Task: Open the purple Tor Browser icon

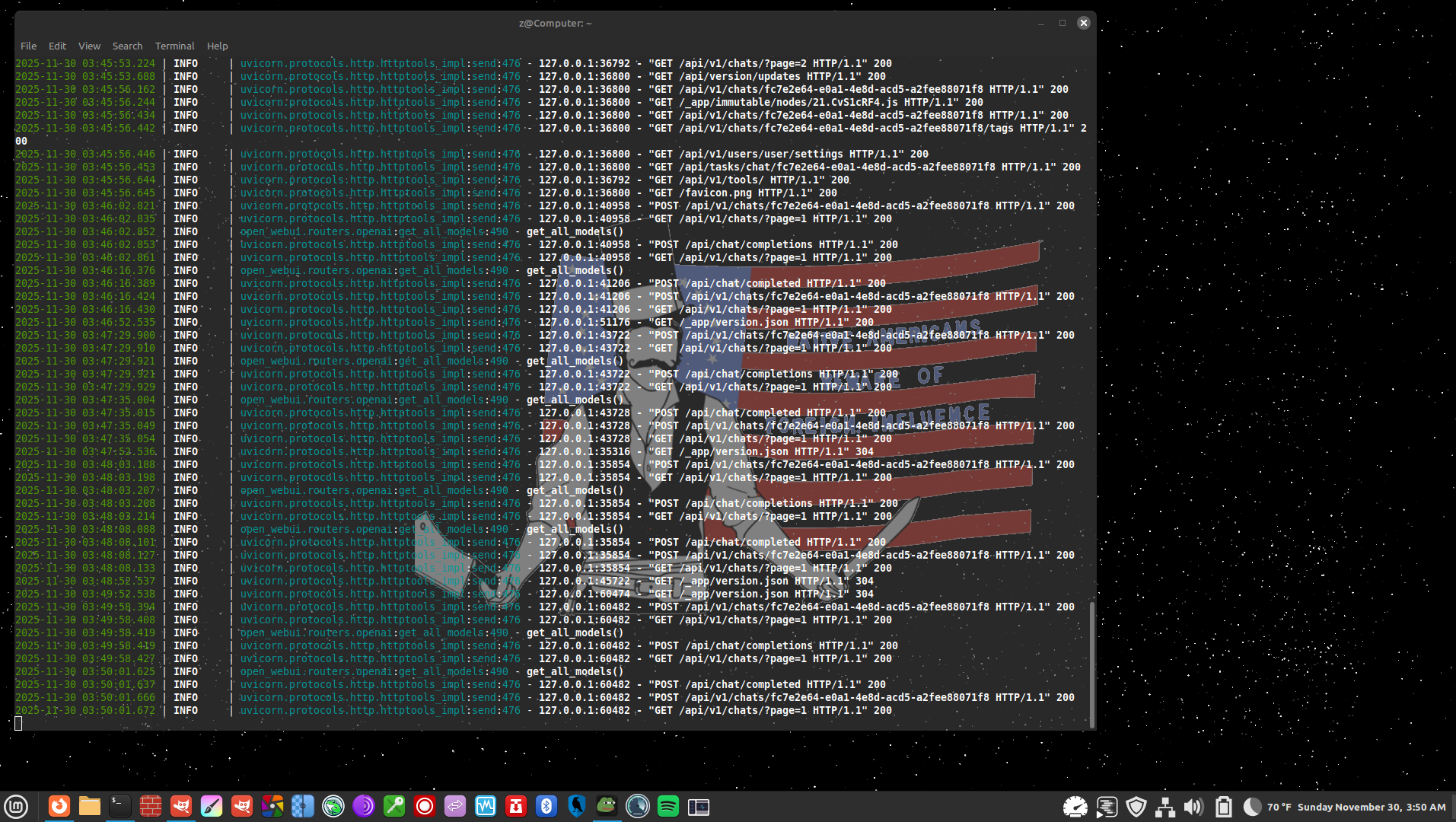Action: (x=364, y=806)
